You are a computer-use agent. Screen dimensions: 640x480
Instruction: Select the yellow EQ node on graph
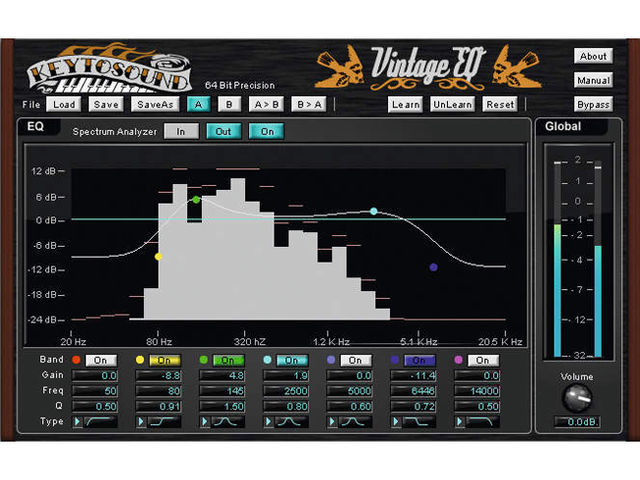coord(159,256)
